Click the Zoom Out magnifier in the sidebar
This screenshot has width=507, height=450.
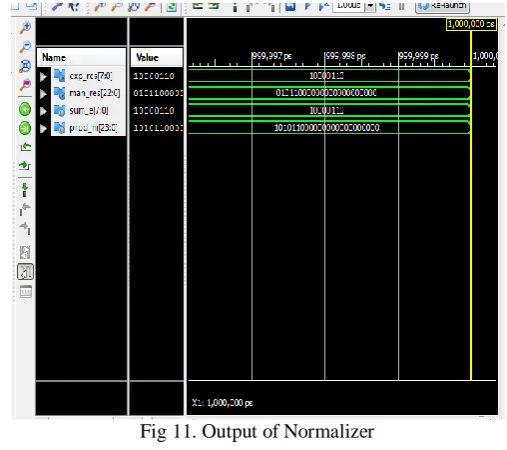click(25, 46)
